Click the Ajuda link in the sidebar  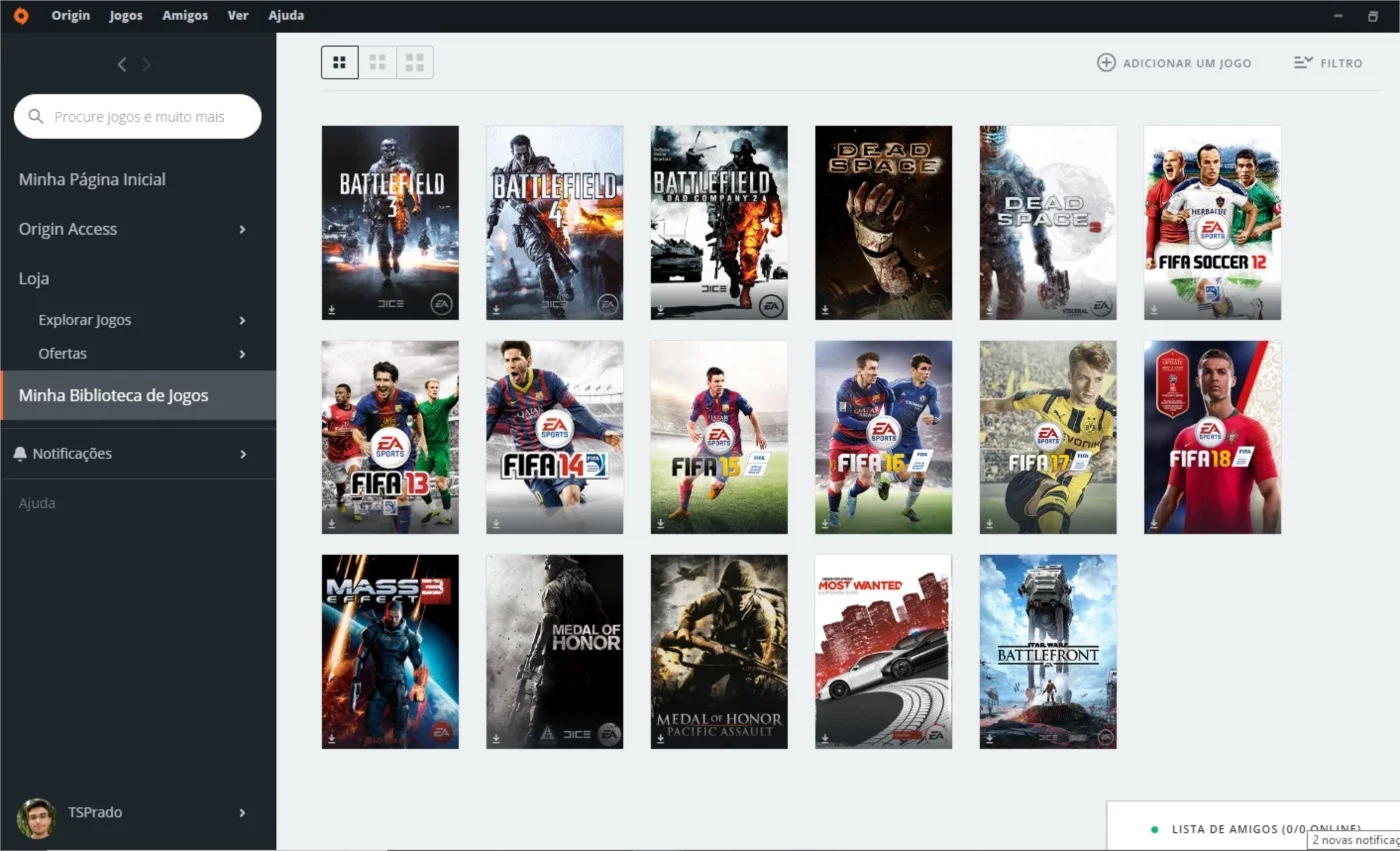[x=37, y=503]
